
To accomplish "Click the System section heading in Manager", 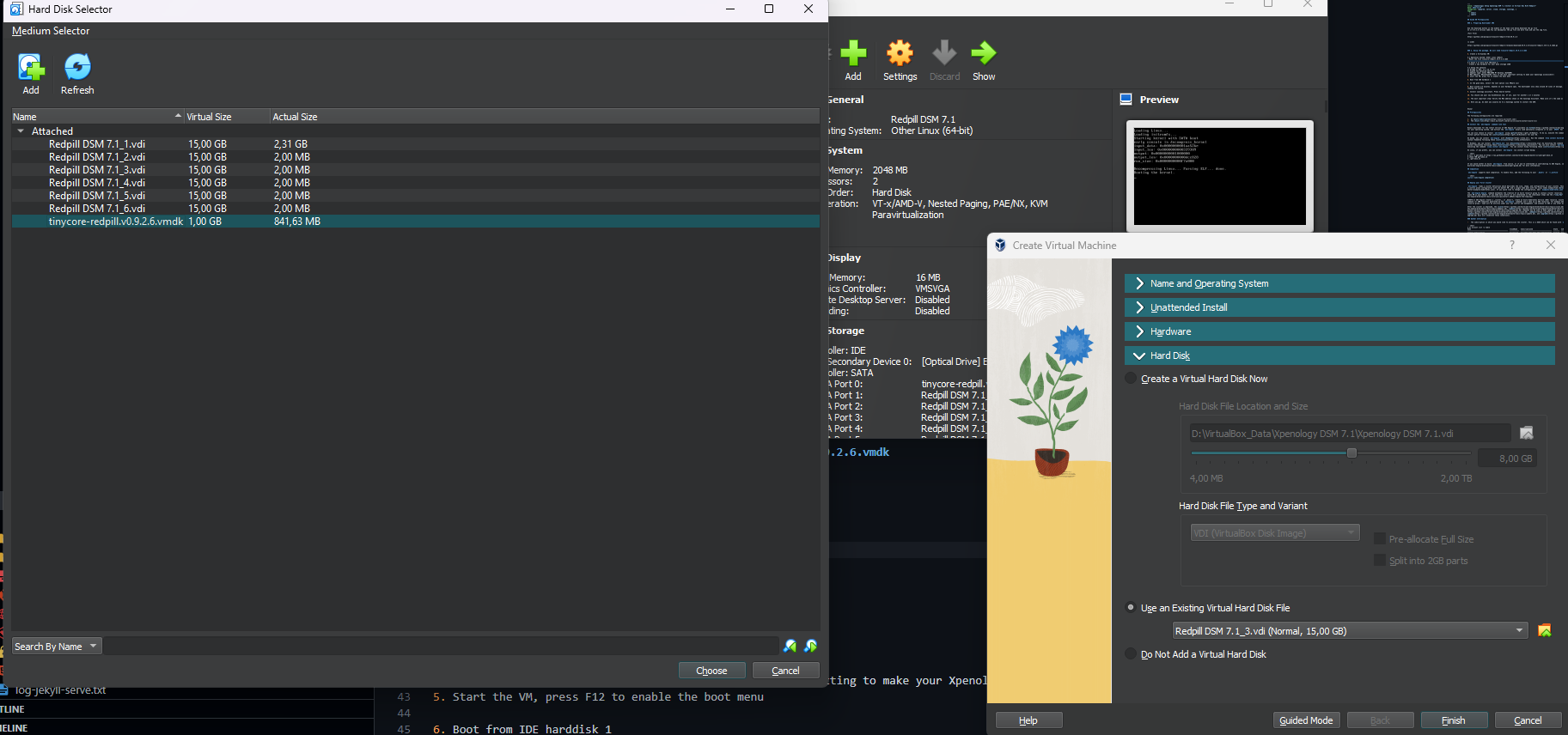I will pos(845,150).
